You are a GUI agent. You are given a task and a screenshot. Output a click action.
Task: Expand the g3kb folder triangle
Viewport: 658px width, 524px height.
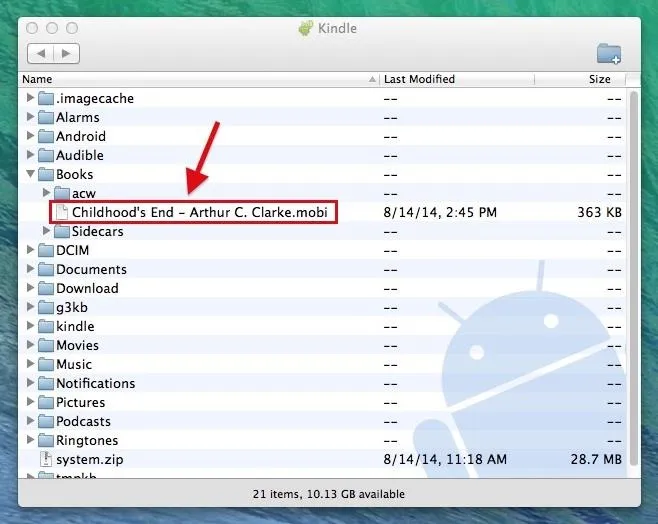point(30,307)
